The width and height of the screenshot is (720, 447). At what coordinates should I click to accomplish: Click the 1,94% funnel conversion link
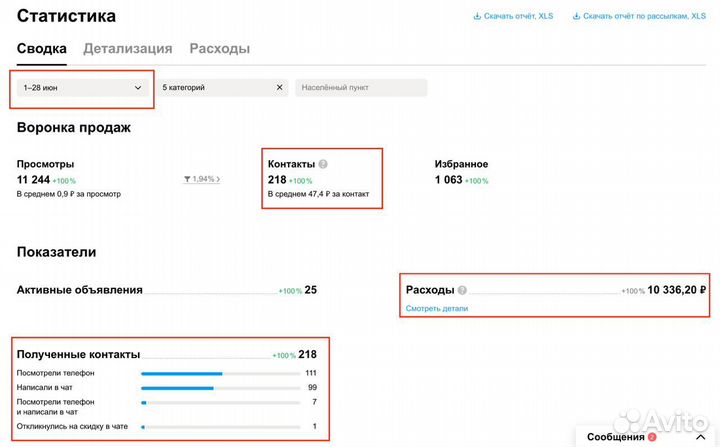202,179
